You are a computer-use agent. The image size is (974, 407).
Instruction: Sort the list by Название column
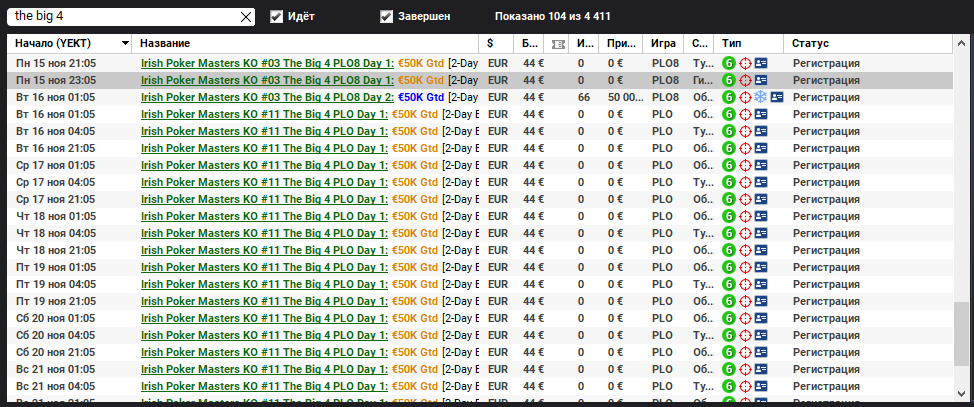(305, 43)
